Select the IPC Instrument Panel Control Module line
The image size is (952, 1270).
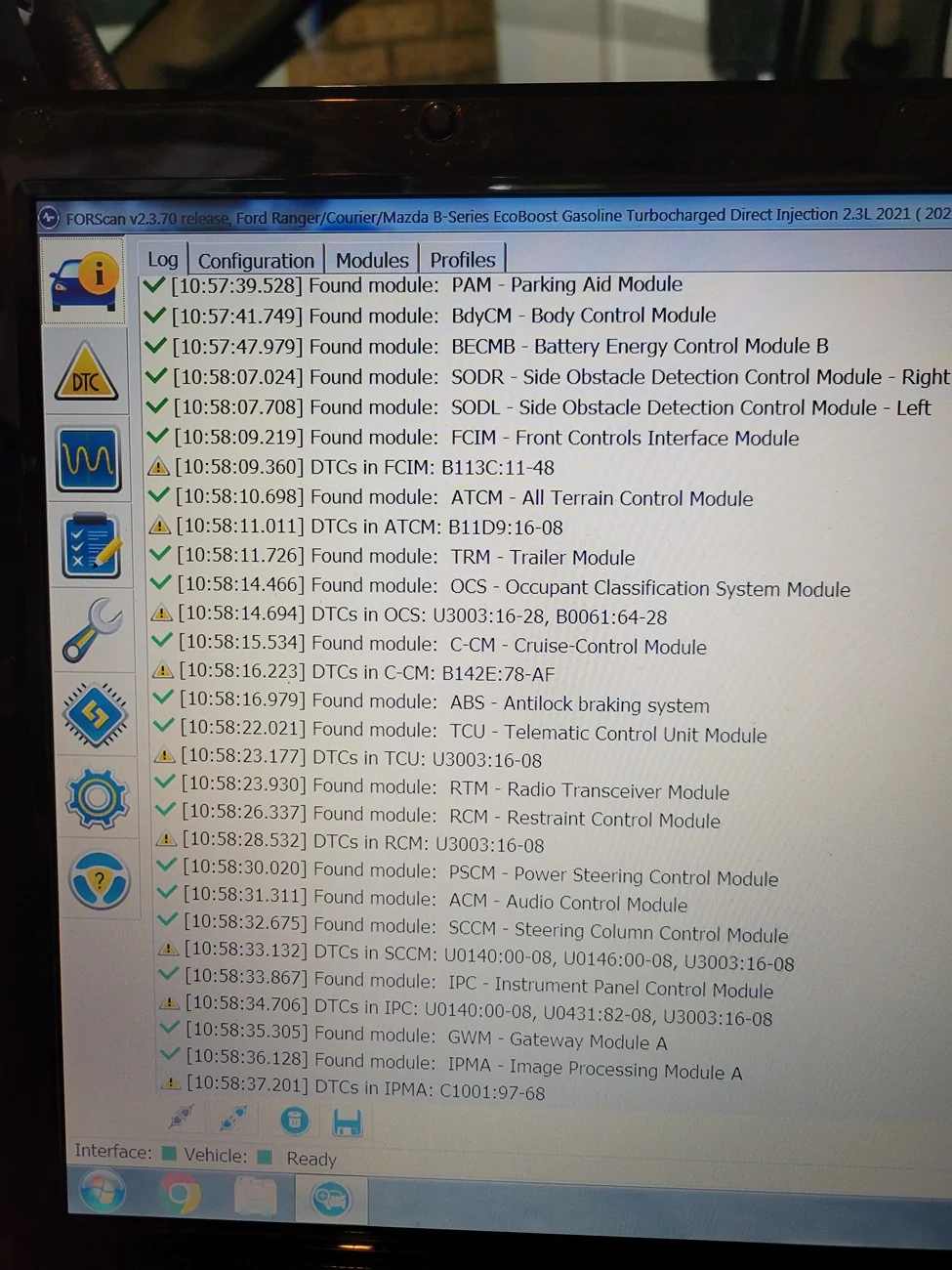click(x=468, y=984)
